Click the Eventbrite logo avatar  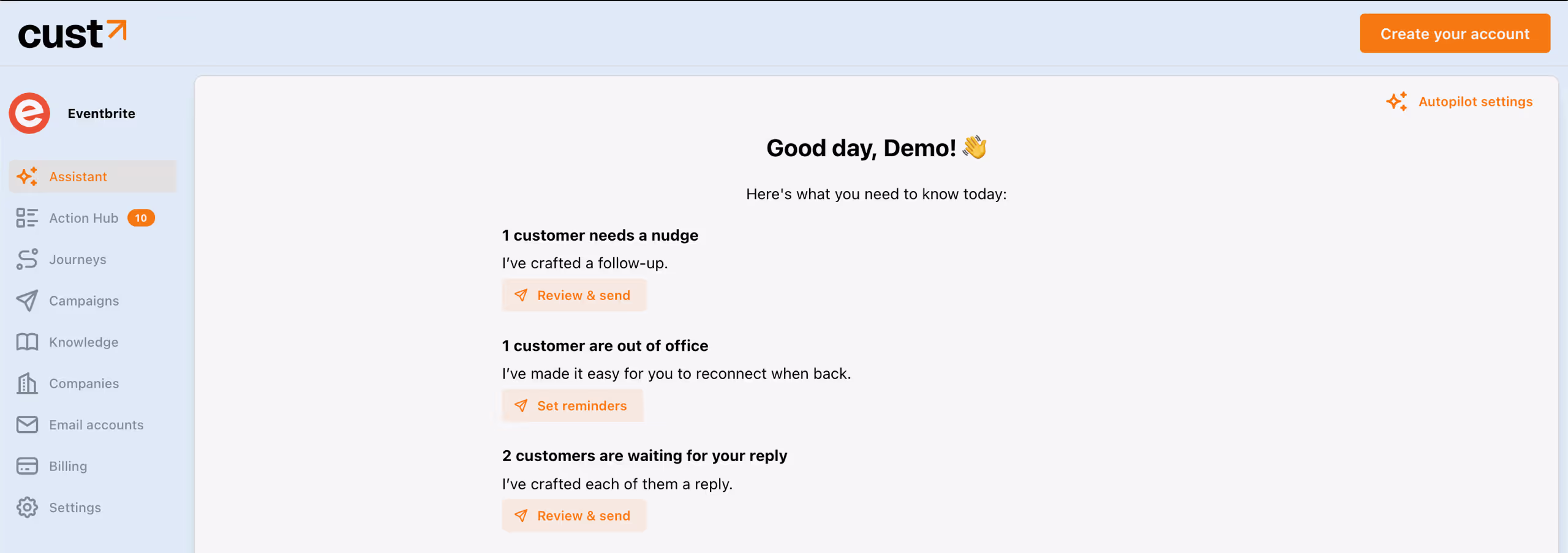tap(29, 113)
